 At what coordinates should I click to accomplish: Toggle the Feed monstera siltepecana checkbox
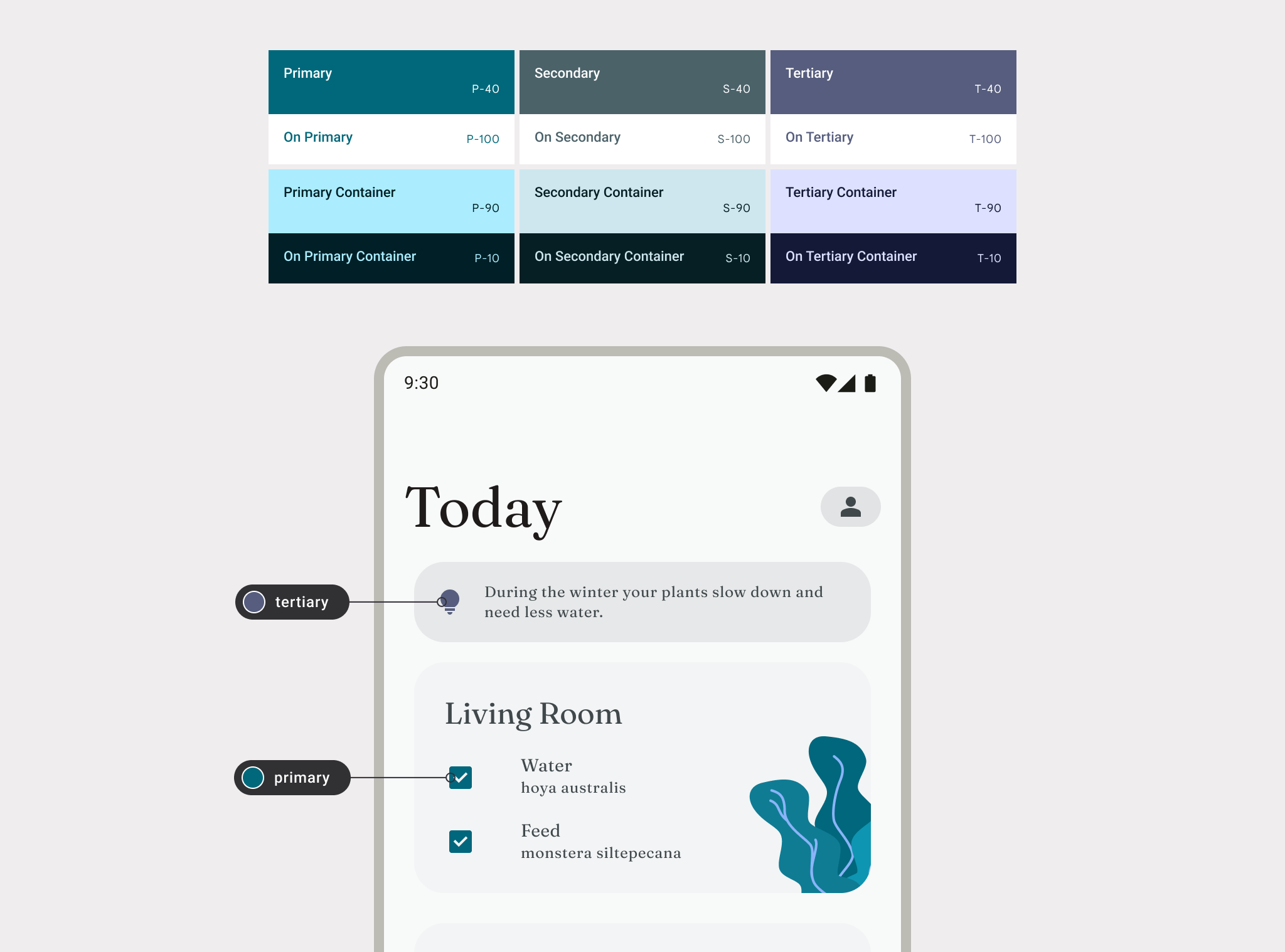point(461,840)
